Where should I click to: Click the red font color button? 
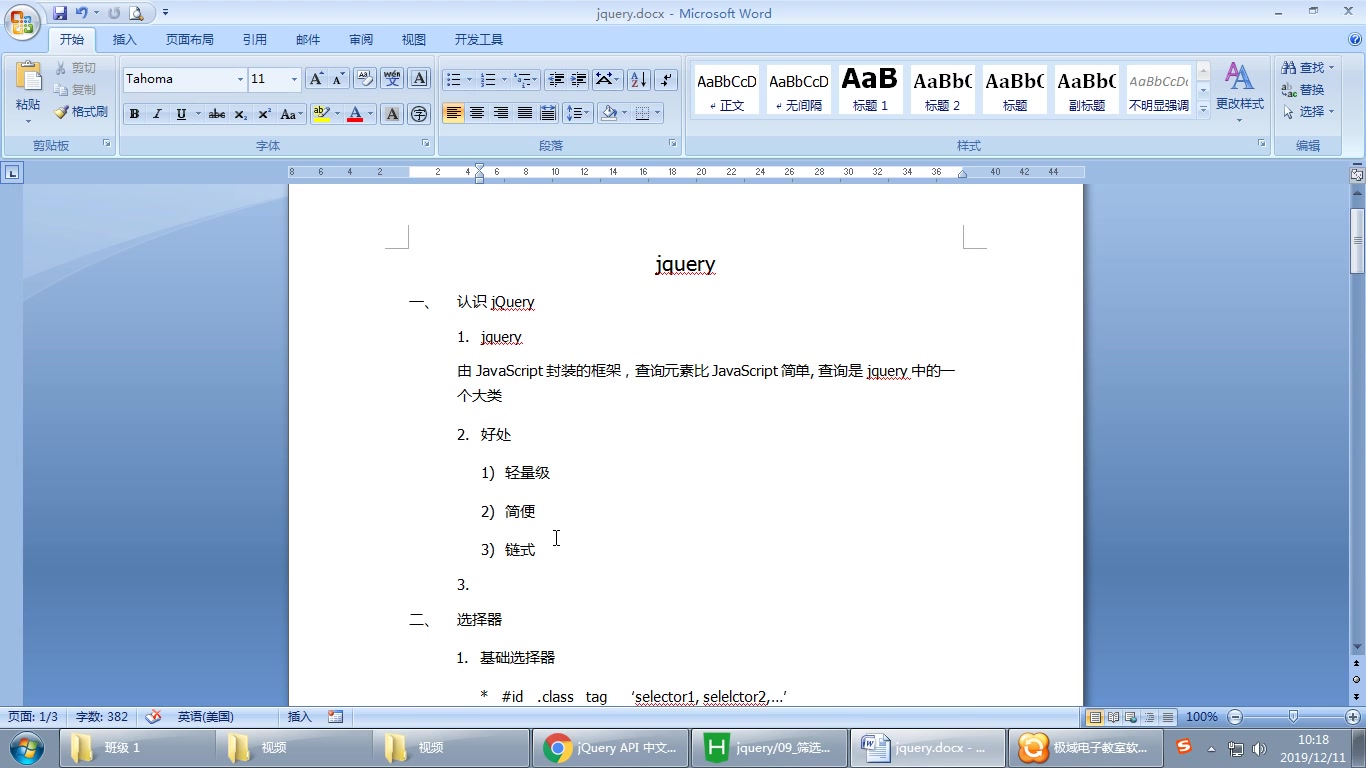[355, 114]
